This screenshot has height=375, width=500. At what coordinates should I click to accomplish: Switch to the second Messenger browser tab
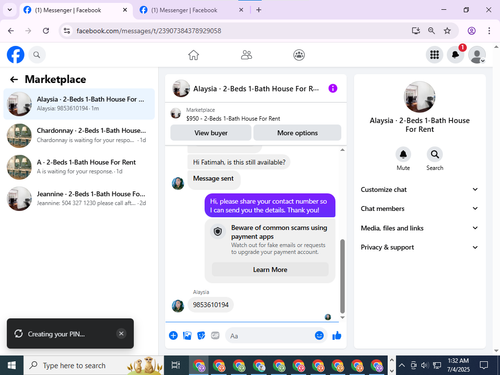pyautogui.click(x=191, y=10)
